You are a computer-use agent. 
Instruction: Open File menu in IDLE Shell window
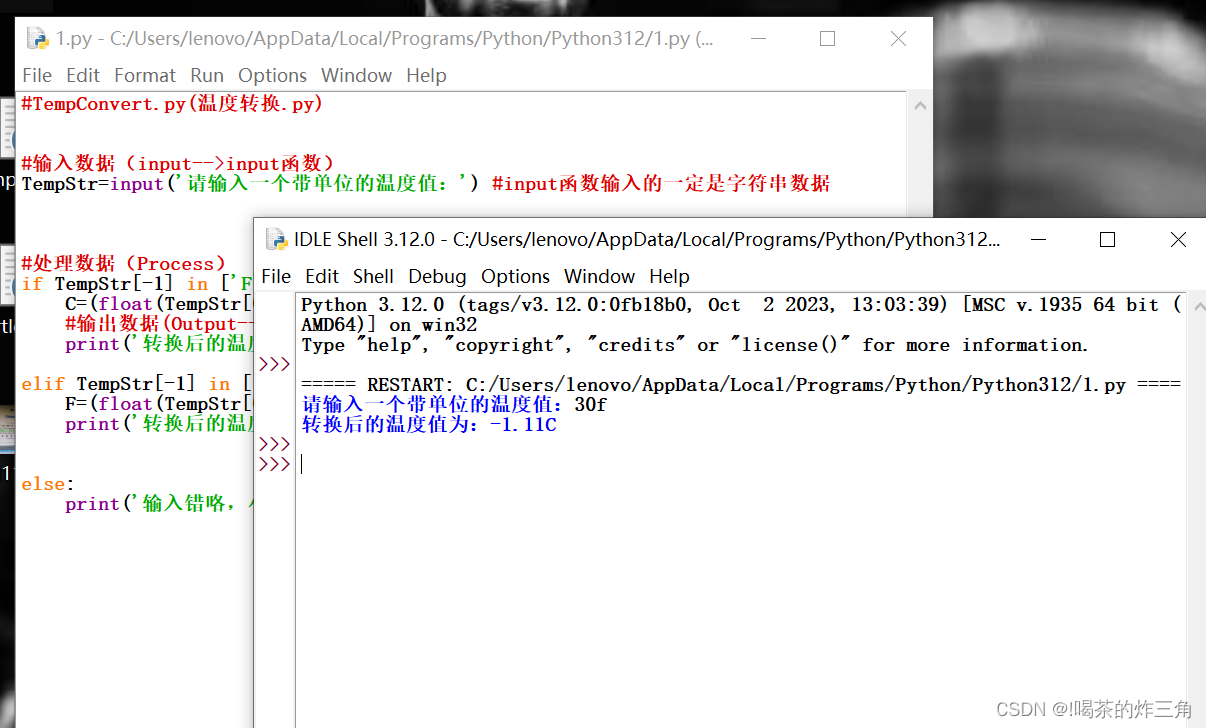276,277
